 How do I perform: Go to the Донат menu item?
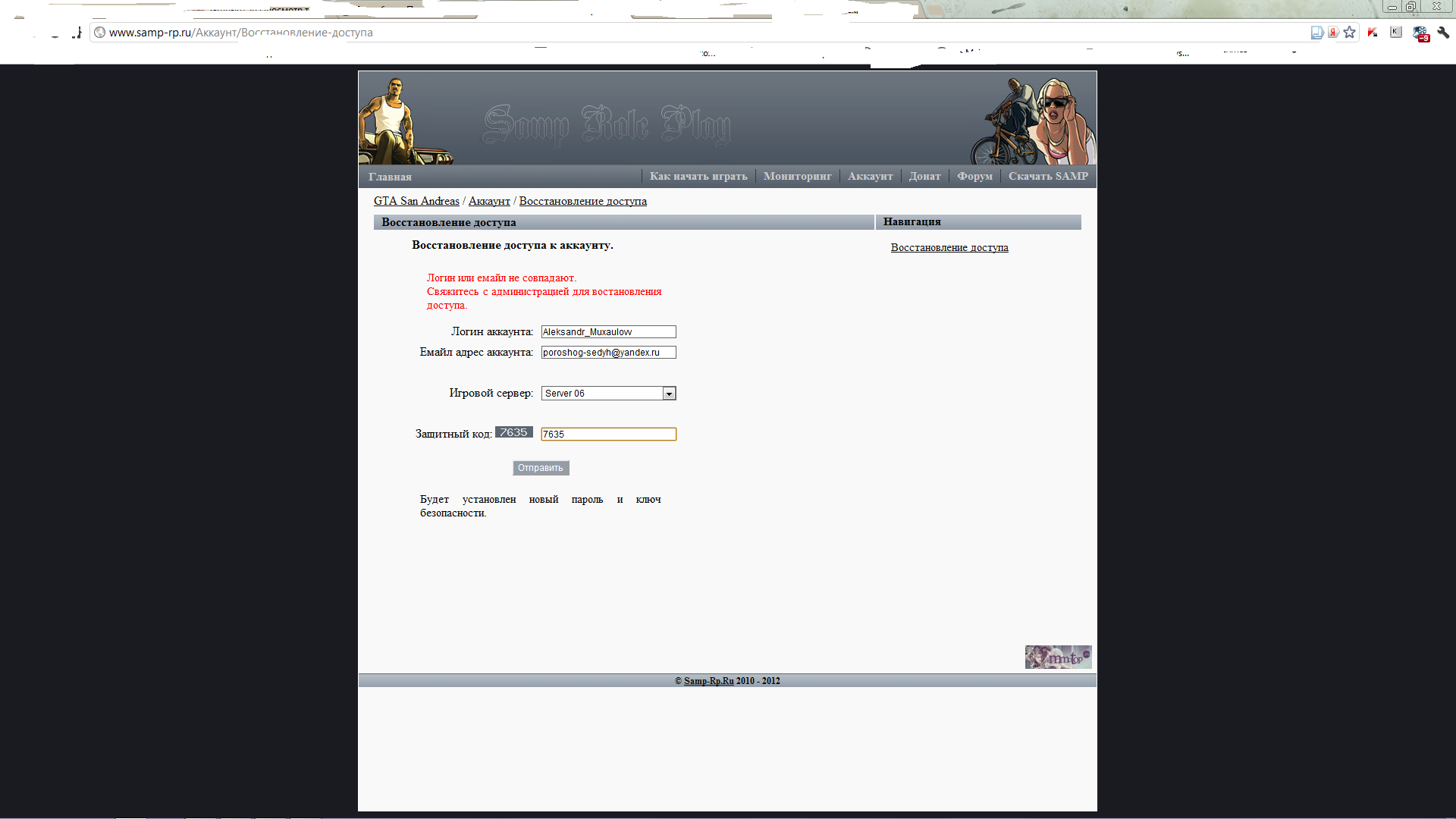(x=924, y=176)
